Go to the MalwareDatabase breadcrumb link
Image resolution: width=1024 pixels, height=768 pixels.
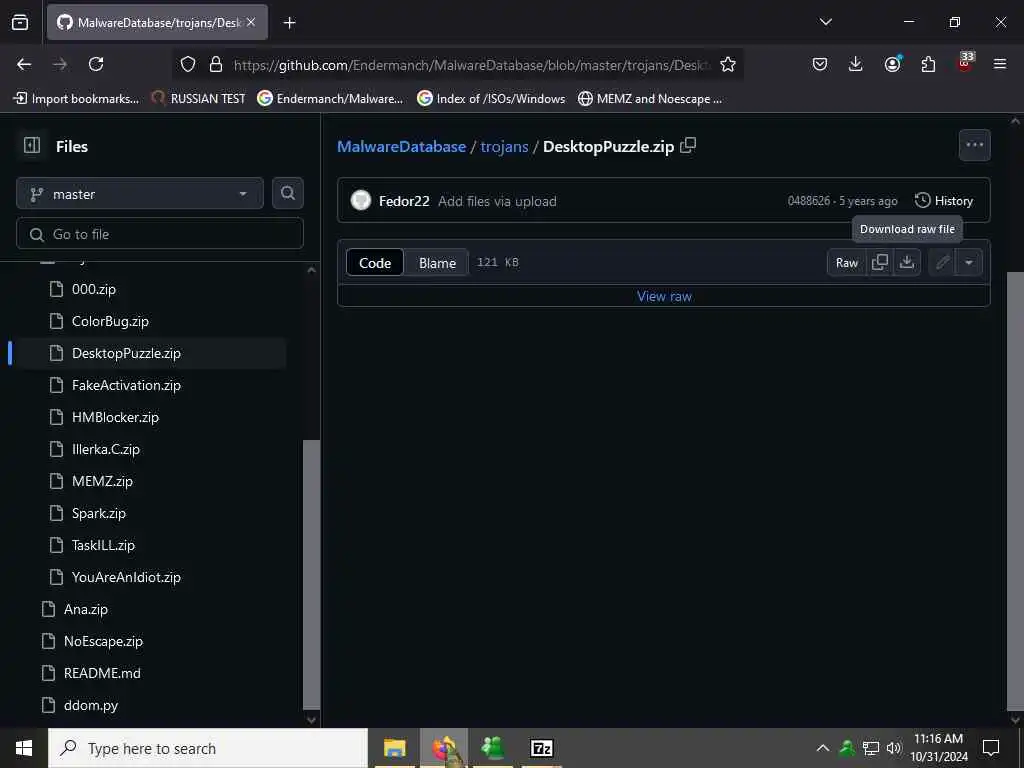402,146
